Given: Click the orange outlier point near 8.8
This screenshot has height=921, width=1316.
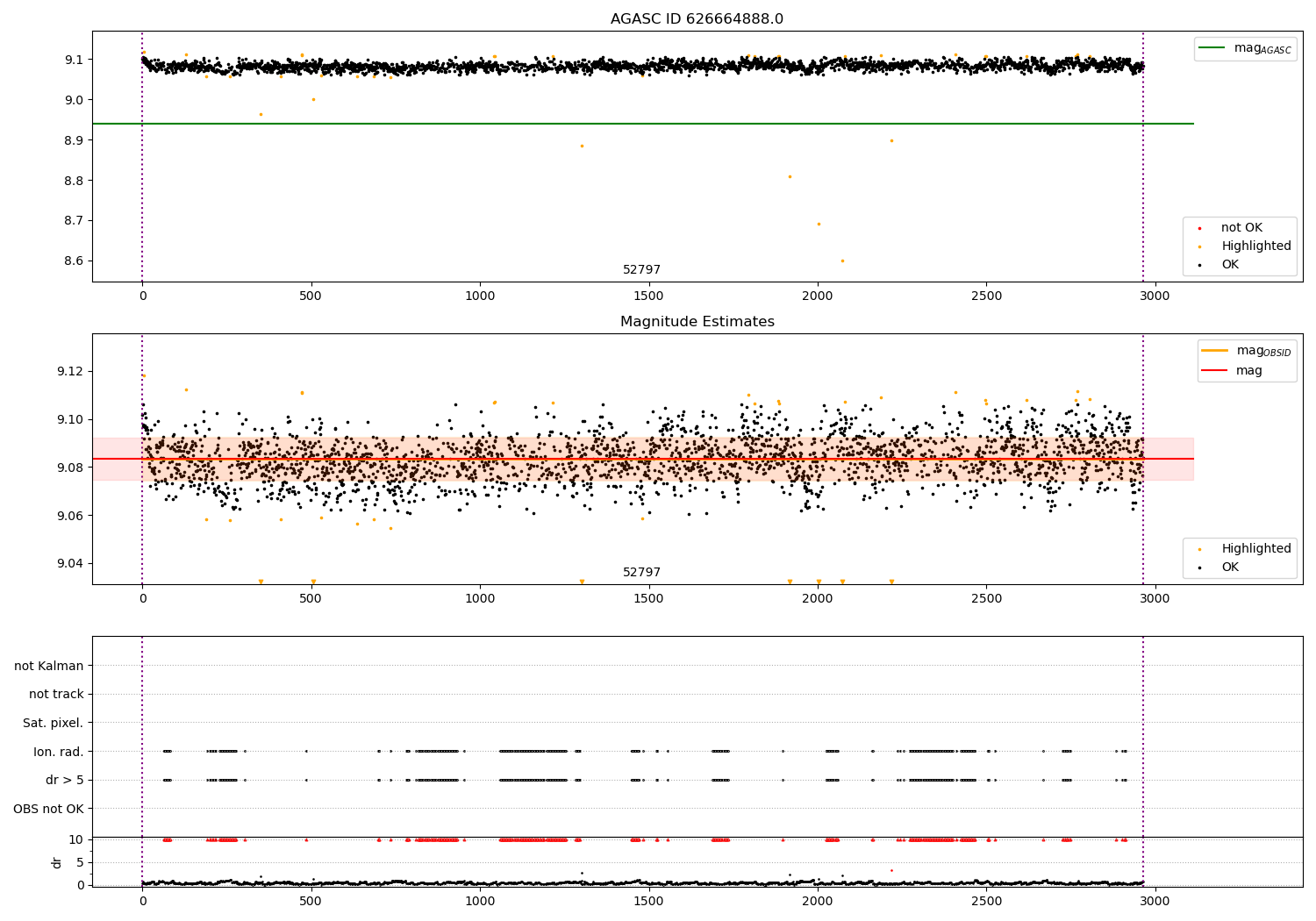Looking at the screenshot, I should point(790,176).
